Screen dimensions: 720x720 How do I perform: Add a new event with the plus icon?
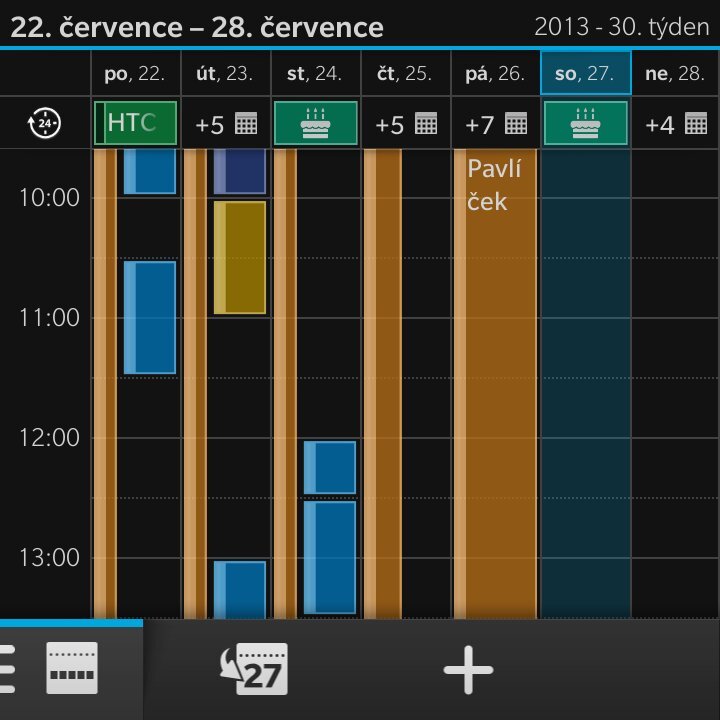click(468, 668)
